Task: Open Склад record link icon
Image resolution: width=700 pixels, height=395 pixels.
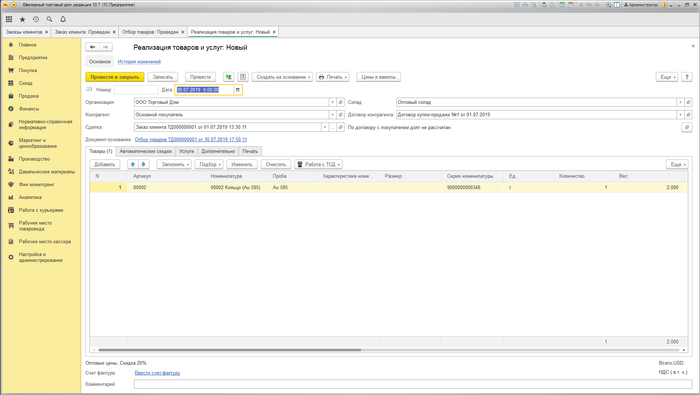Action: 688,102
